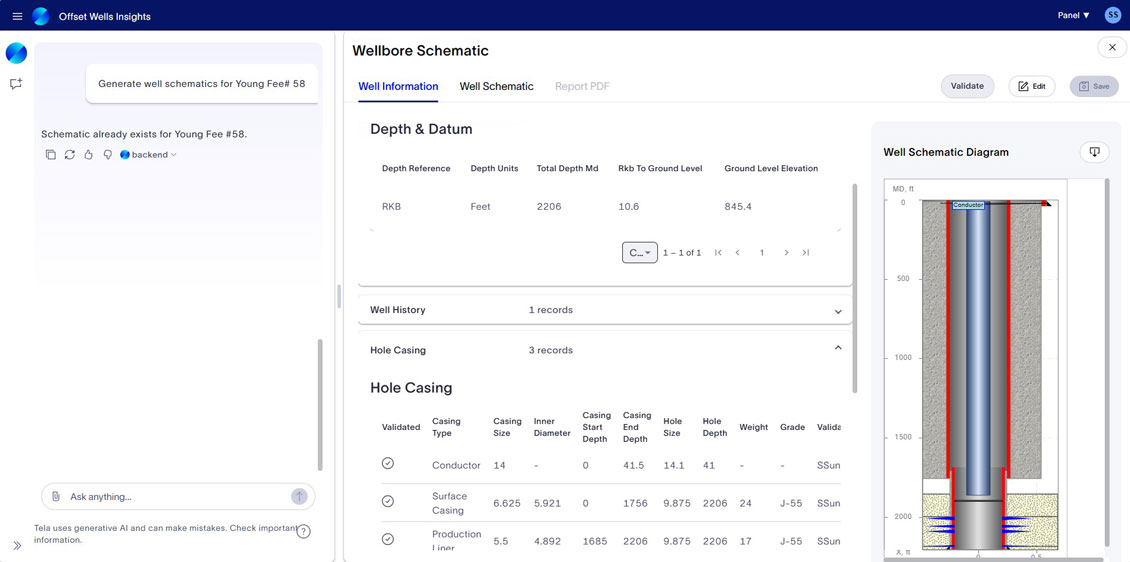Viewport: 1130px width, 562px height.
Task: Expand sidebar with double chevron icon
Action: (17, 545)
